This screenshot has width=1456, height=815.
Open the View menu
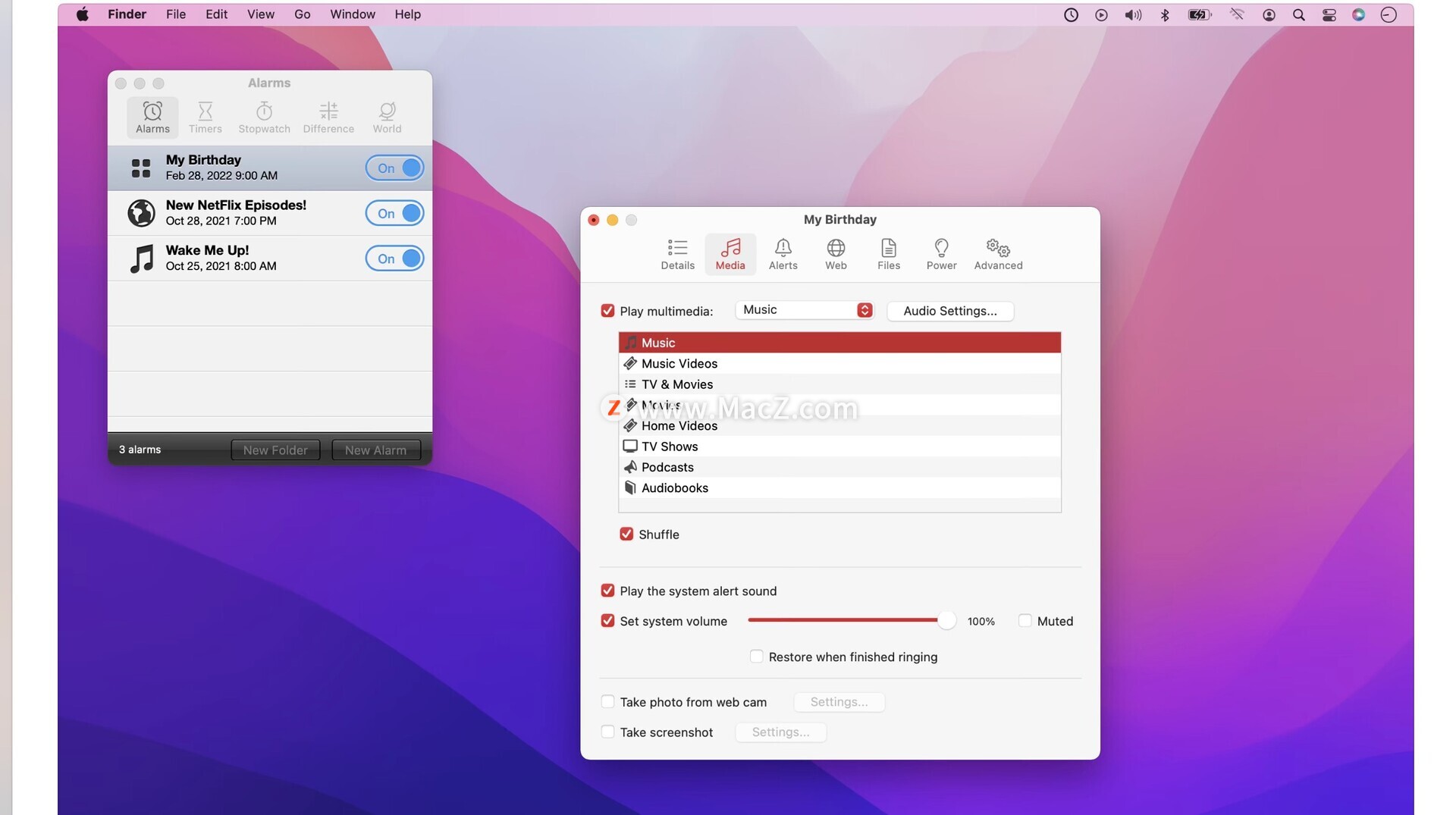click(260, 14)
